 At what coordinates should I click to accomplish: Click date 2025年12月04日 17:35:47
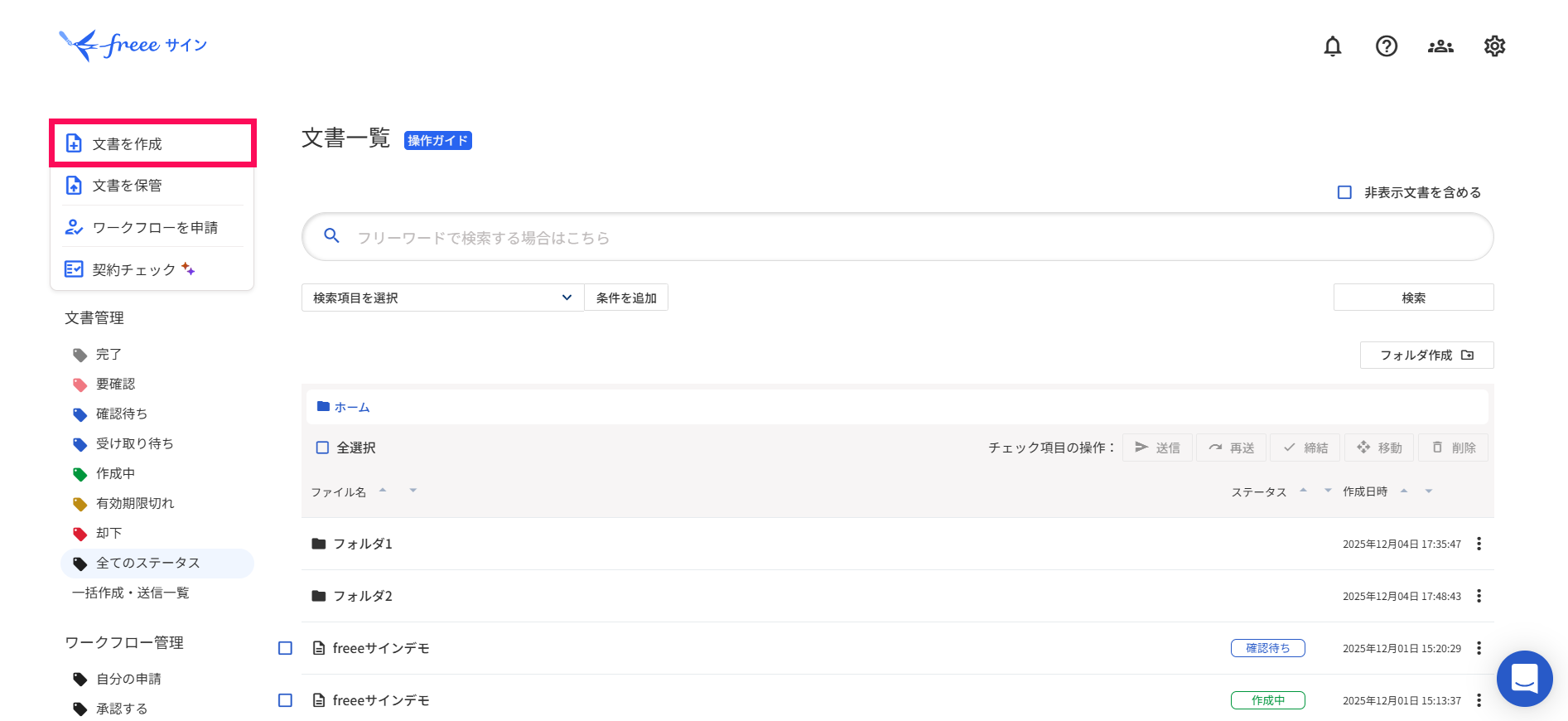(1402, 544)
